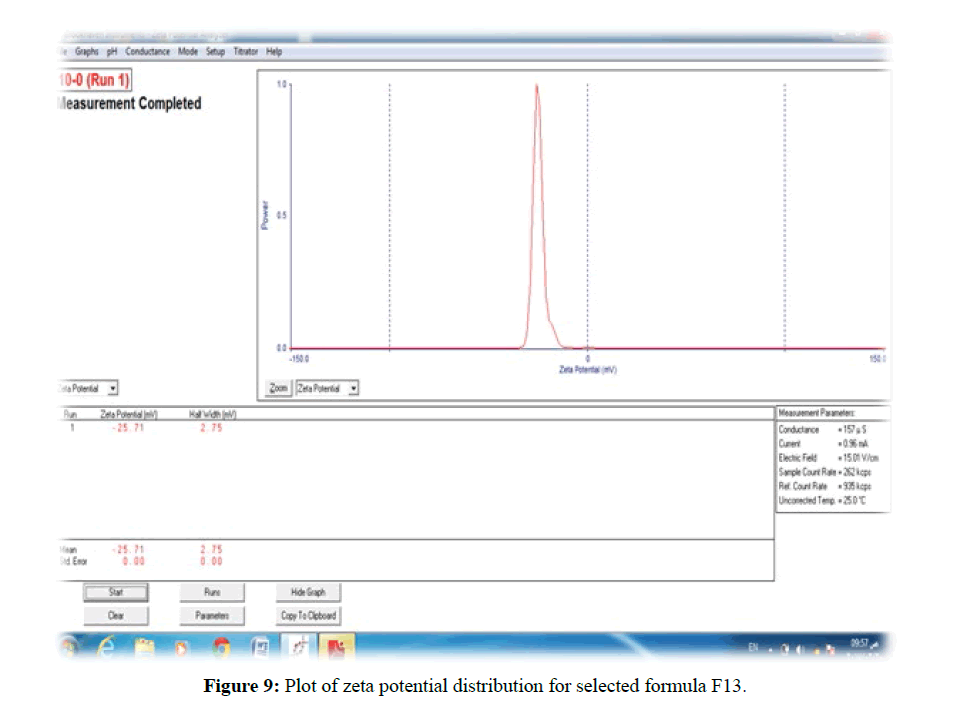This screenshot has width=960, height=712.
Task: Open the Graphs menu
Action: 86,52
